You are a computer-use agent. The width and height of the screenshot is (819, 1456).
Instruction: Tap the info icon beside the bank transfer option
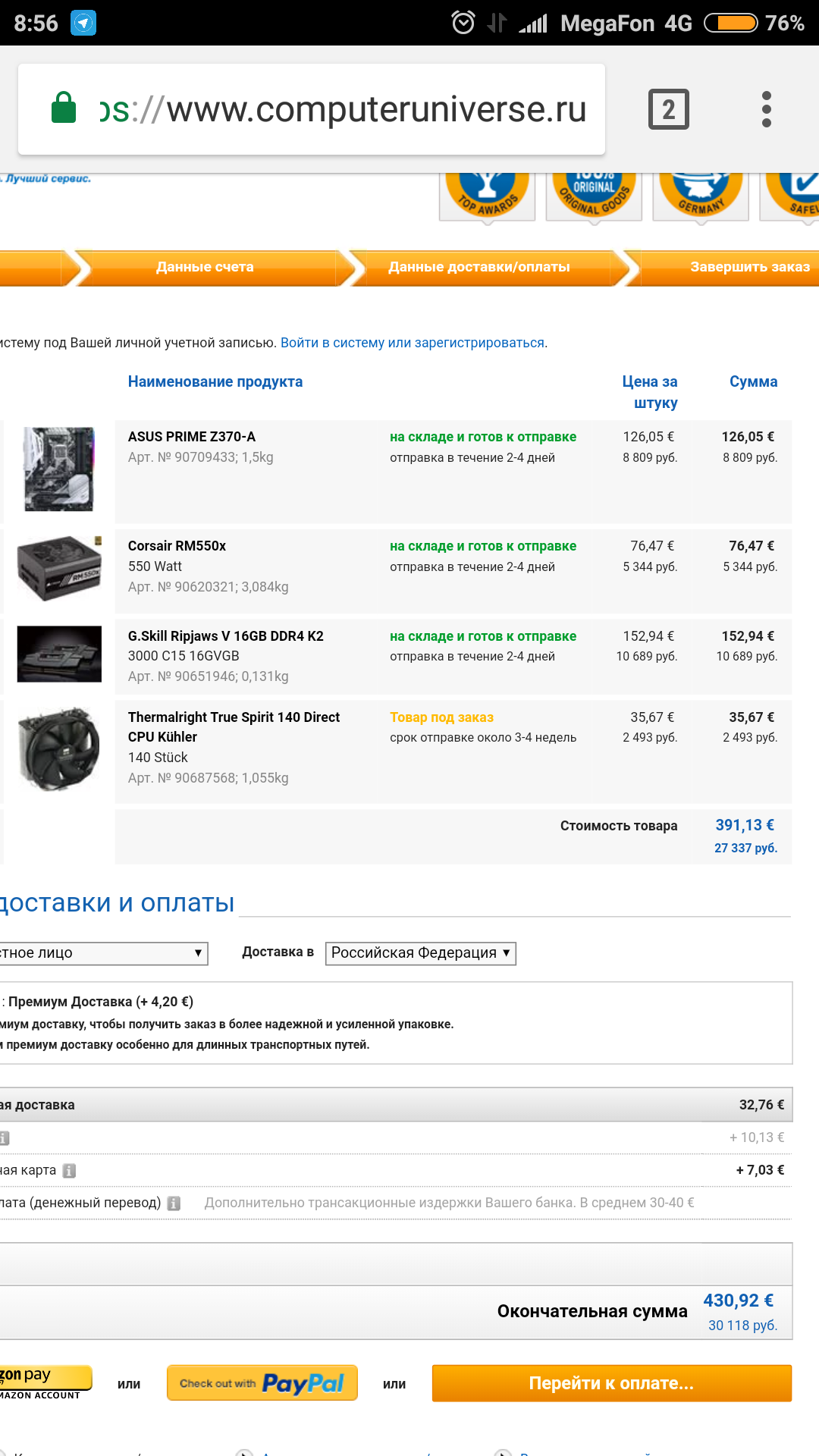(174, 1203)
